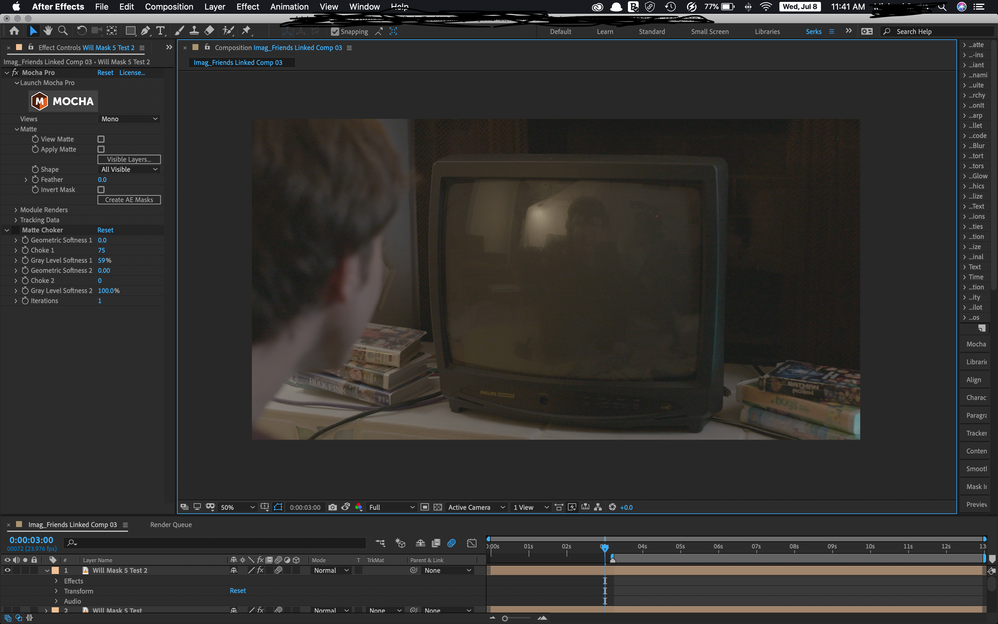Screen dimensions: 998x624
Task: Select the Pen tool
Action: pos(146,31)
